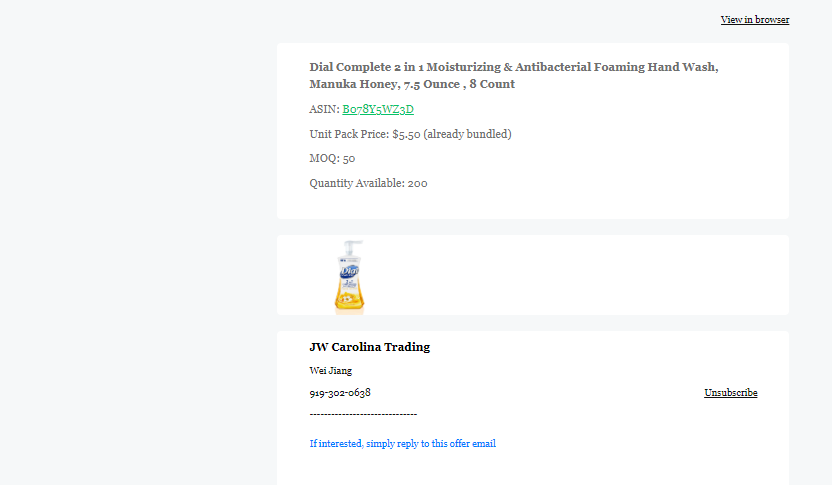Click the dashed separator under phone number
The image size is (832, 485).
tap(363, 414)
